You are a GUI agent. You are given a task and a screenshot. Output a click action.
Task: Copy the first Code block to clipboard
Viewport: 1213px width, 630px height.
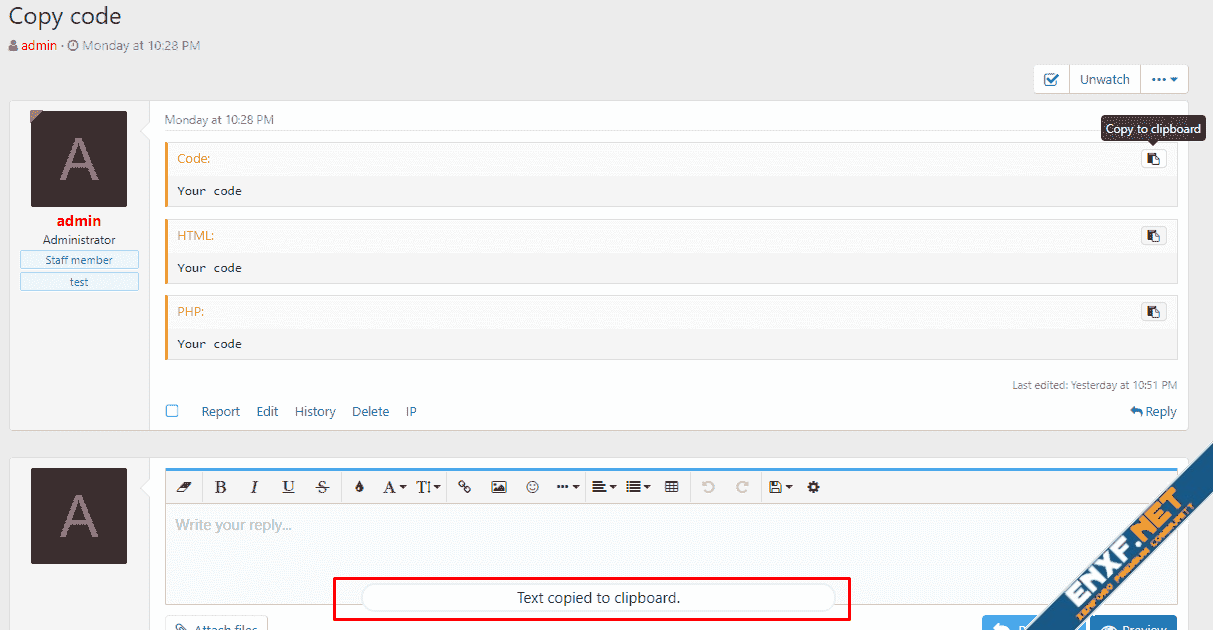tap(1153, 159)
